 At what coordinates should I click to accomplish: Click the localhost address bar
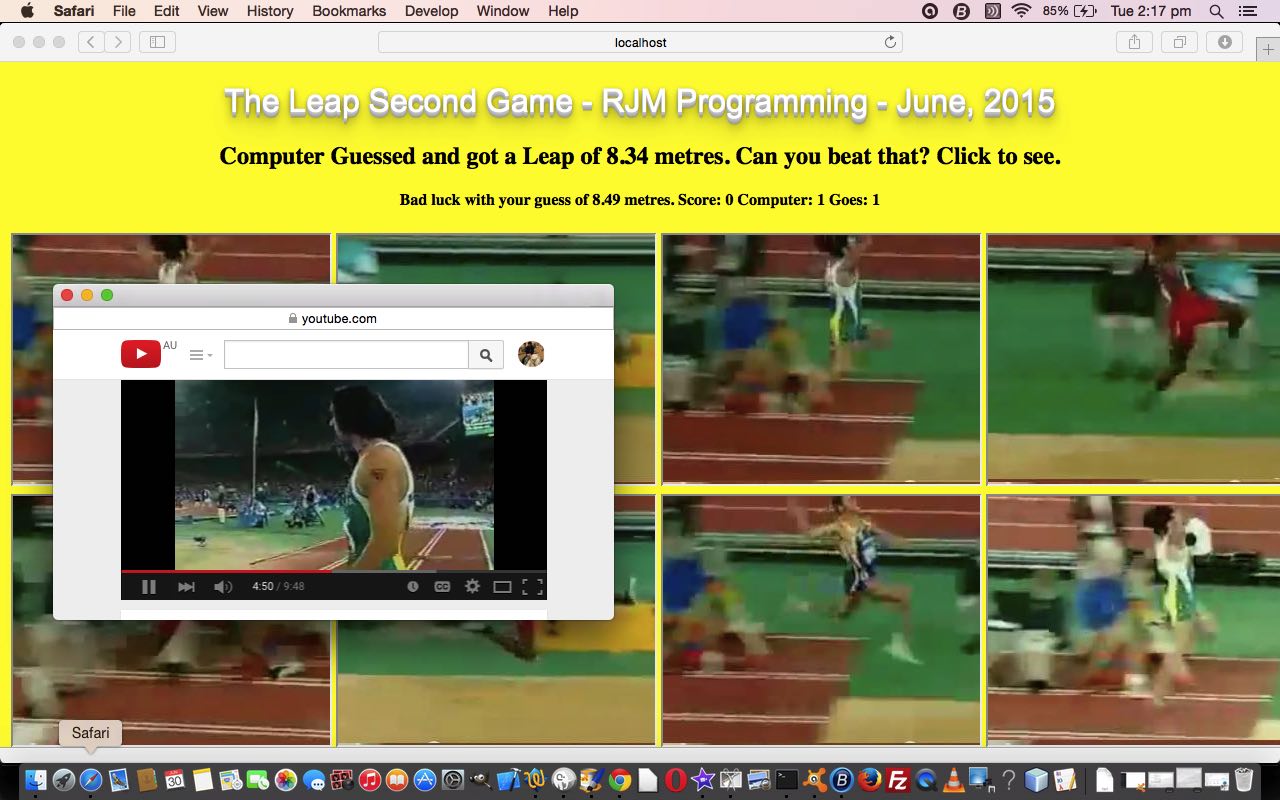click(x=640, y=42)
